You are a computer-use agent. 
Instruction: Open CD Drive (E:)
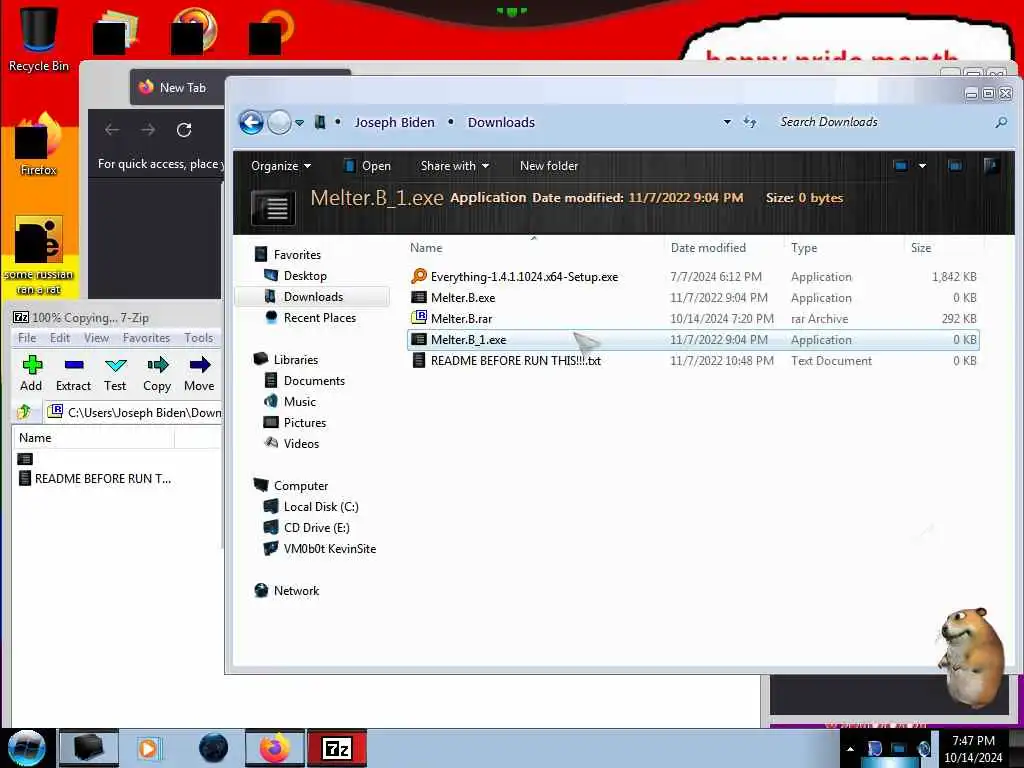(x=317, y=528)
